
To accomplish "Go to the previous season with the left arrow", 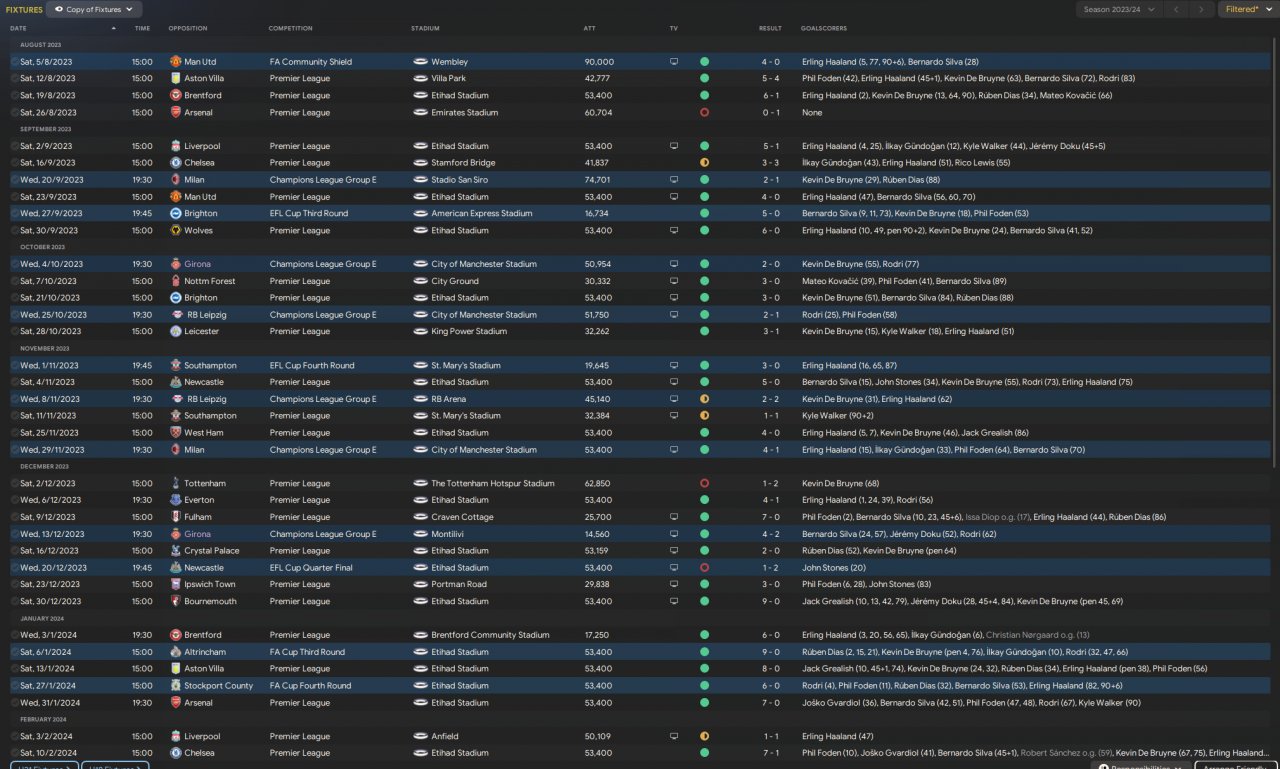I will click(1176, 10).
